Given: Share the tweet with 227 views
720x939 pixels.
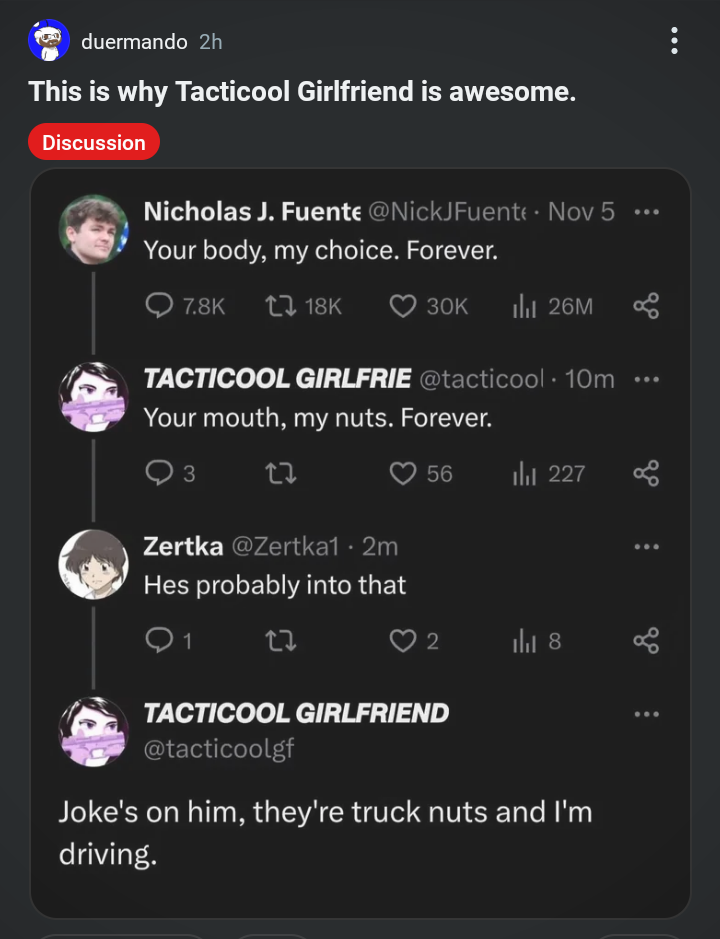Looking at the screenshot, I should pos(646,473).
